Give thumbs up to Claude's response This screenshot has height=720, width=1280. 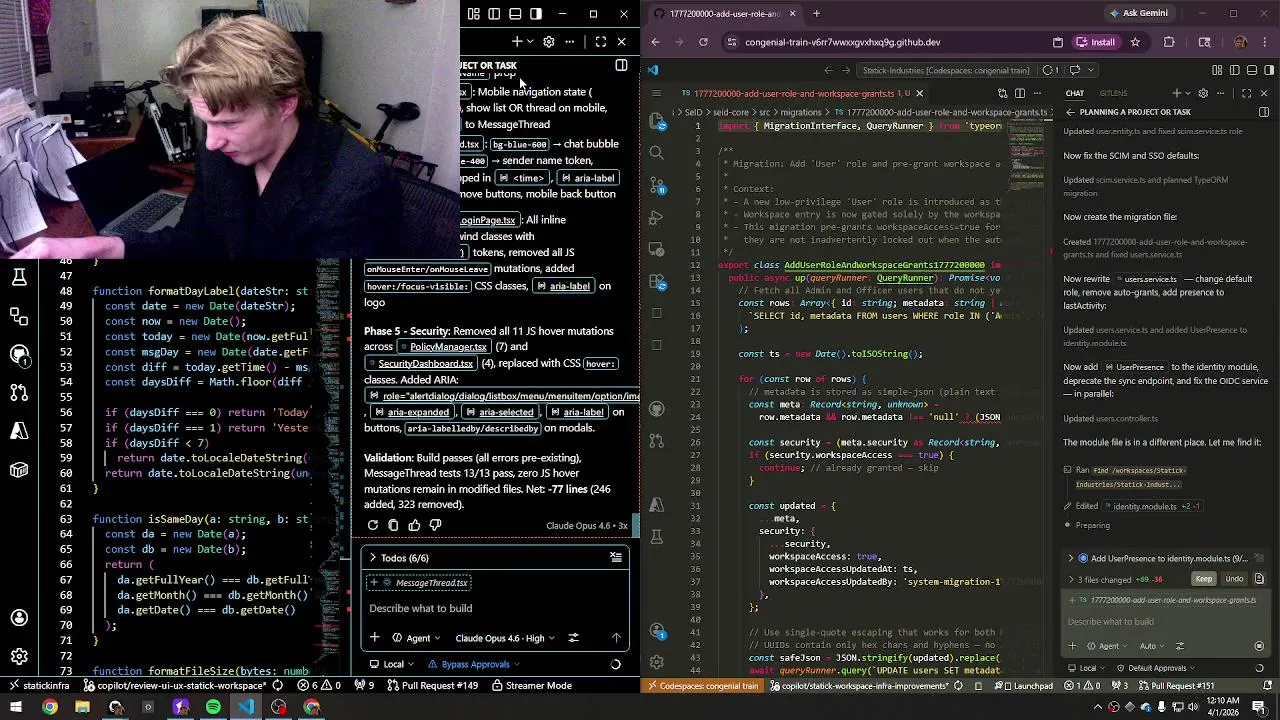(x=414, y=525)
